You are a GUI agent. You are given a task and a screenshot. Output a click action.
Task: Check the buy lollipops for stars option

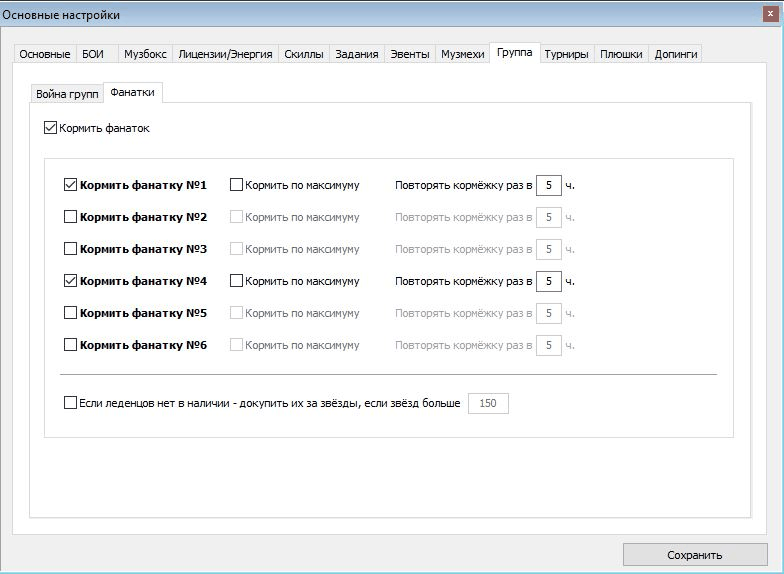[x=70, y=403]
